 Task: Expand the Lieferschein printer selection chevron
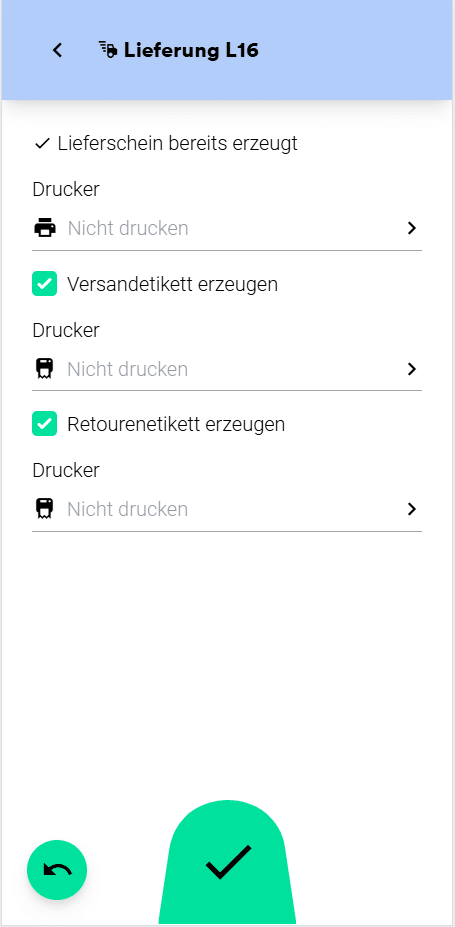point(412,228)
